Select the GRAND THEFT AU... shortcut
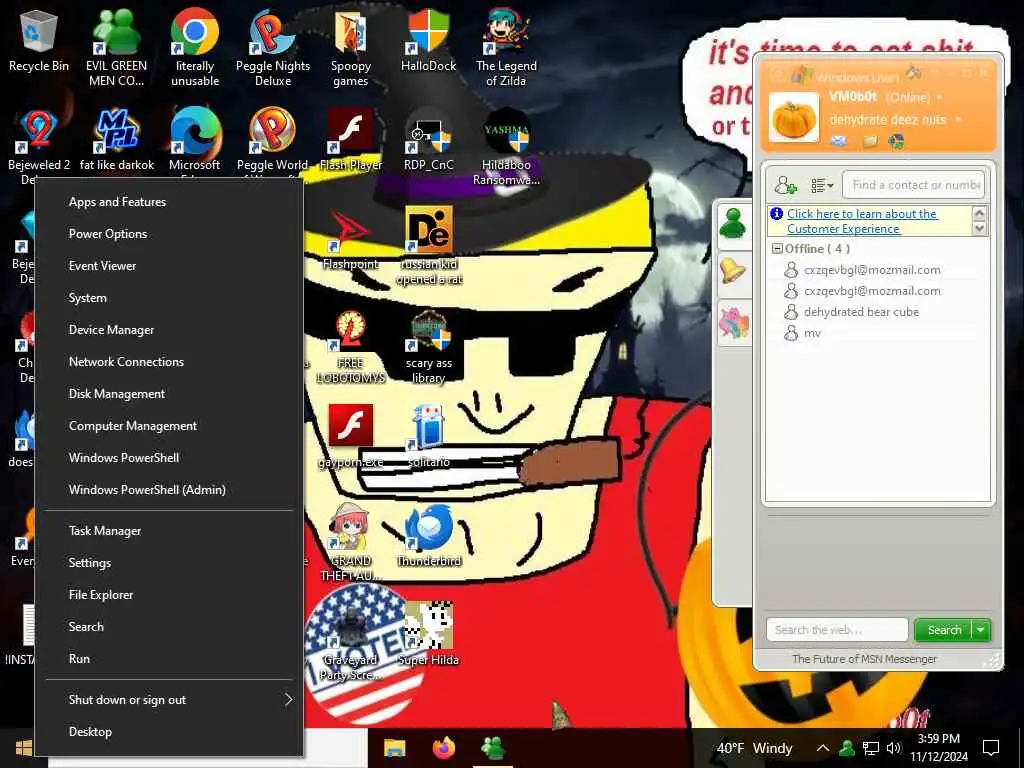 pyautogui.click(x=351, y=543)
